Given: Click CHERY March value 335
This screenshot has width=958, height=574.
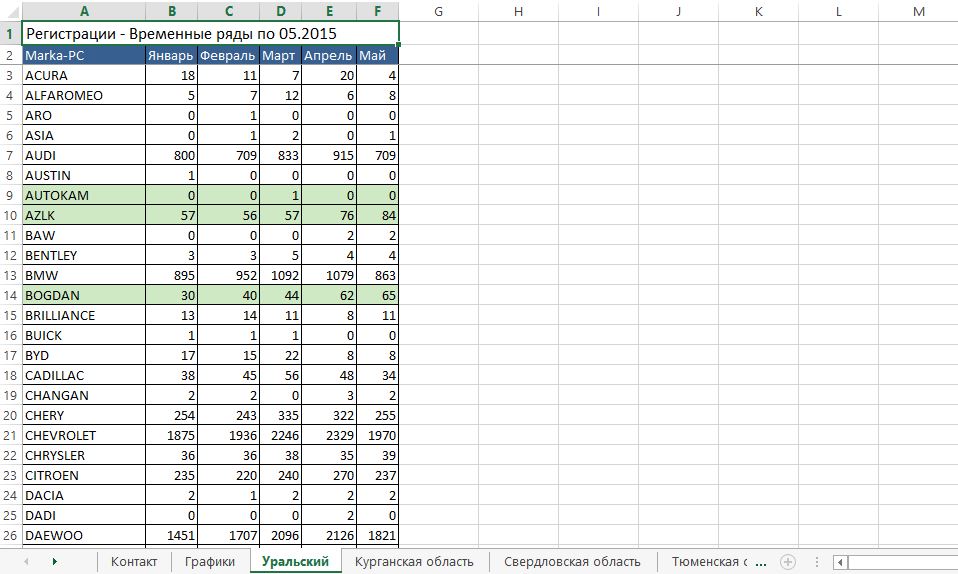Looking at the screenshot, I should [280, 415].
